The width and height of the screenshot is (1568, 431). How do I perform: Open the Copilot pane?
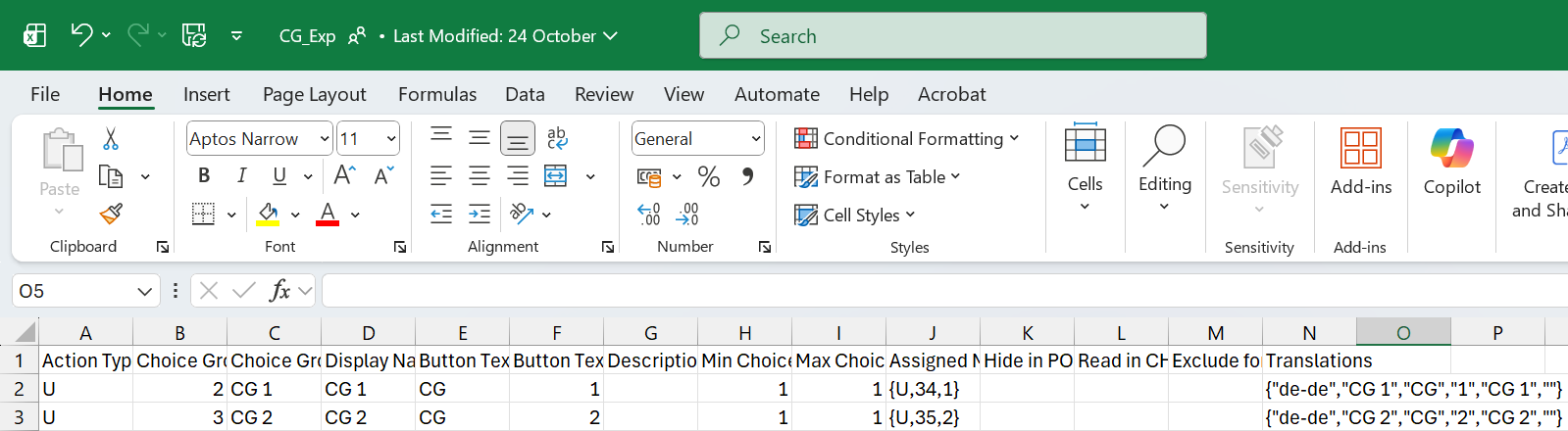(1451, 162)
